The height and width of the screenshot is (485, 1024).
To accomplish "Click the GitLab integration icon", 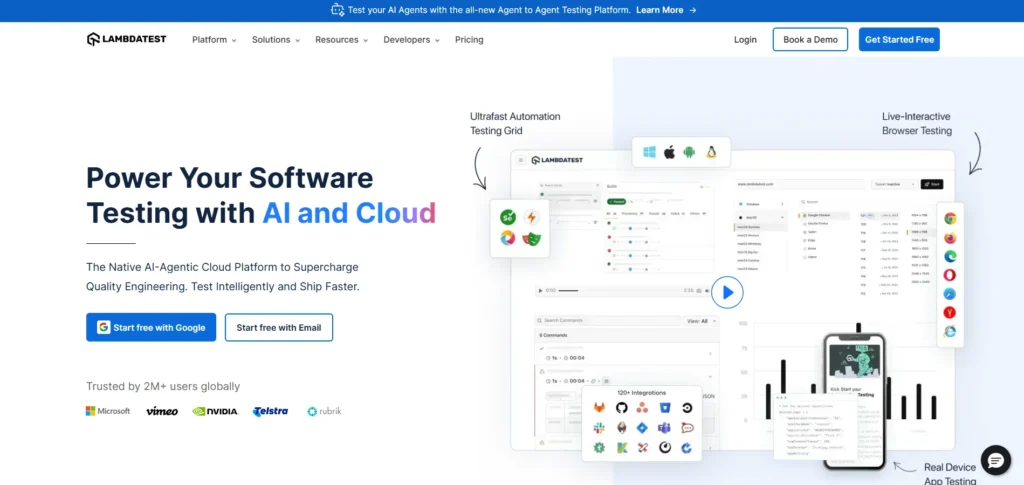I will click(599, 408).
